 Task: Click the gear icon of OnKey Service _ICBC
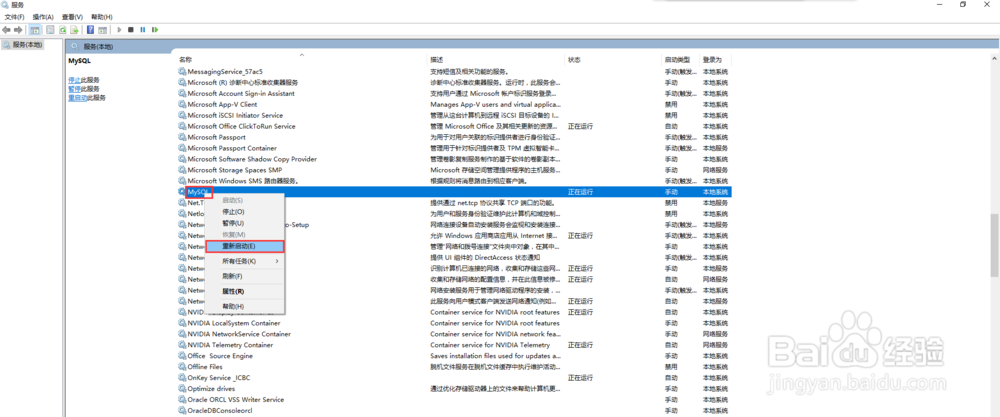(182, 377)
